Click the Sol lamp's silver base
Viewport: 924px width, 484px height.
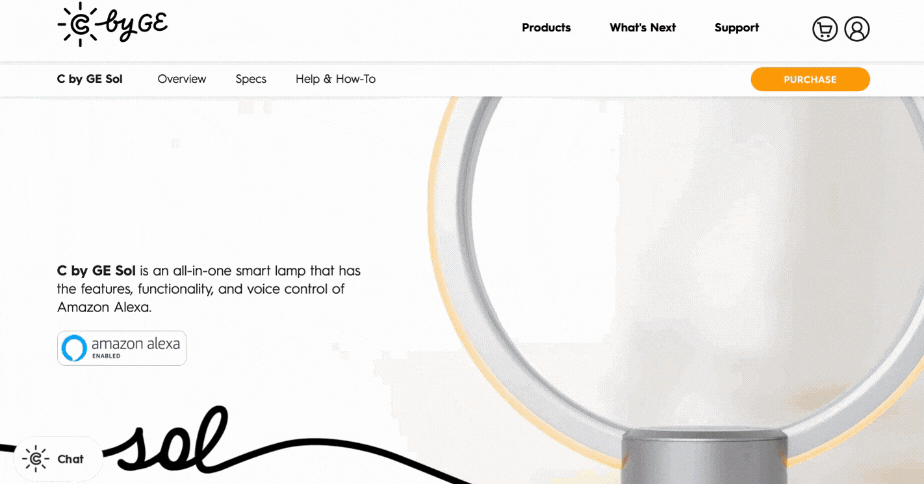tap(704, 456)
